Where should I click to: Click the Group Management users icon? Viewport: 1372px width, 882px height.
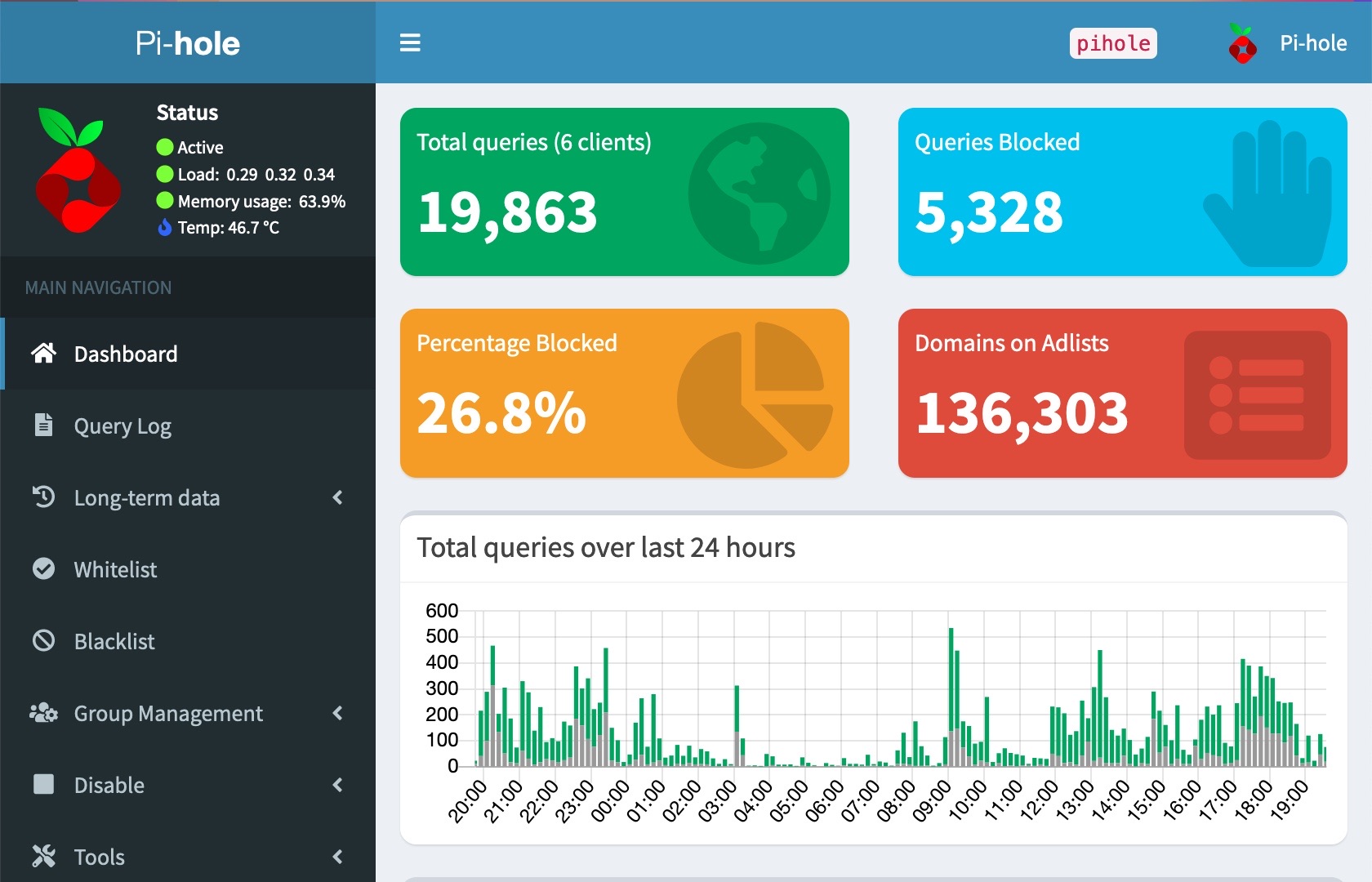coord(43,713)
